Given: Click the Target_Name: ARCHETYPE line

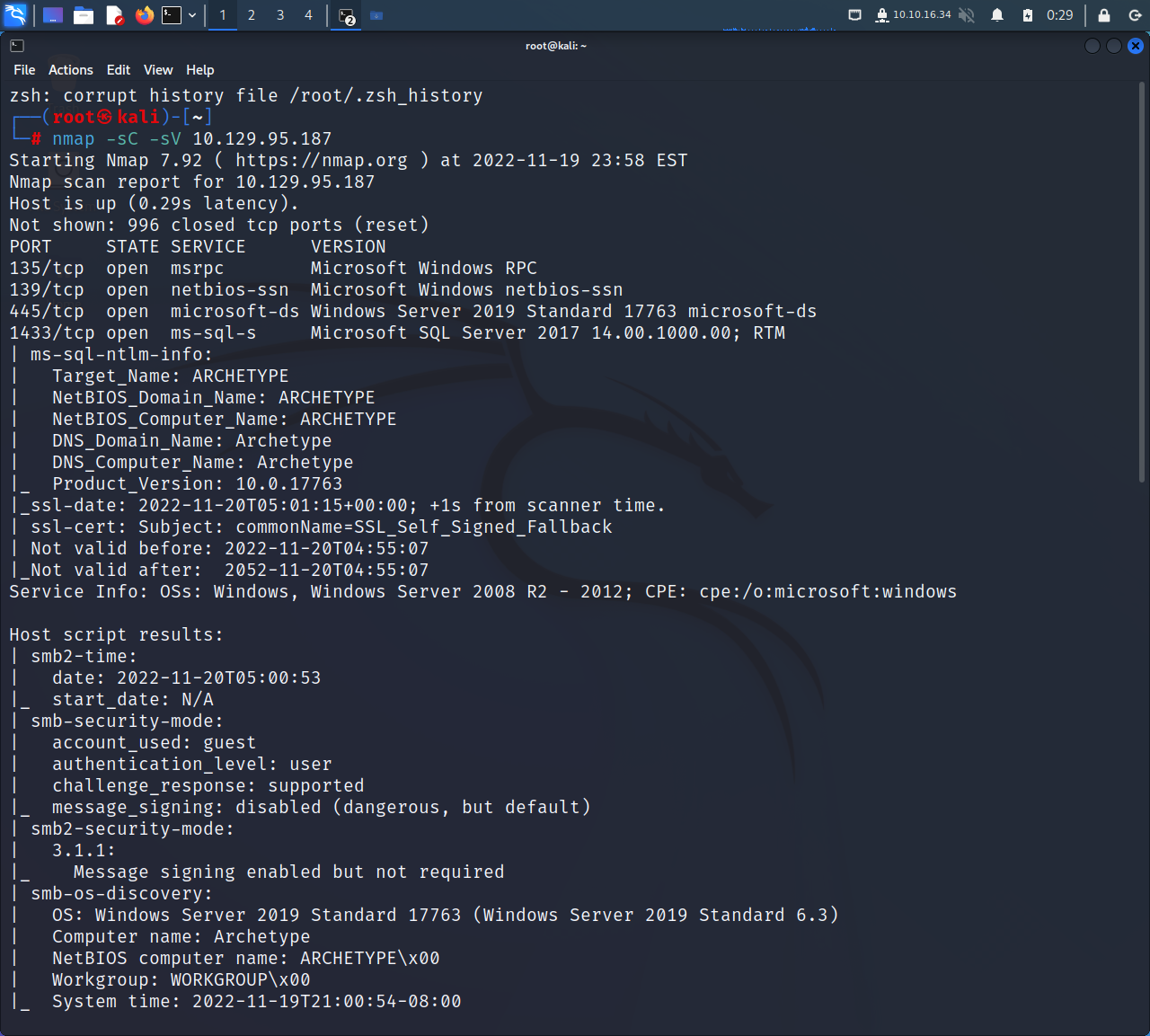Looking at the screenshot, I should point(171,376).
